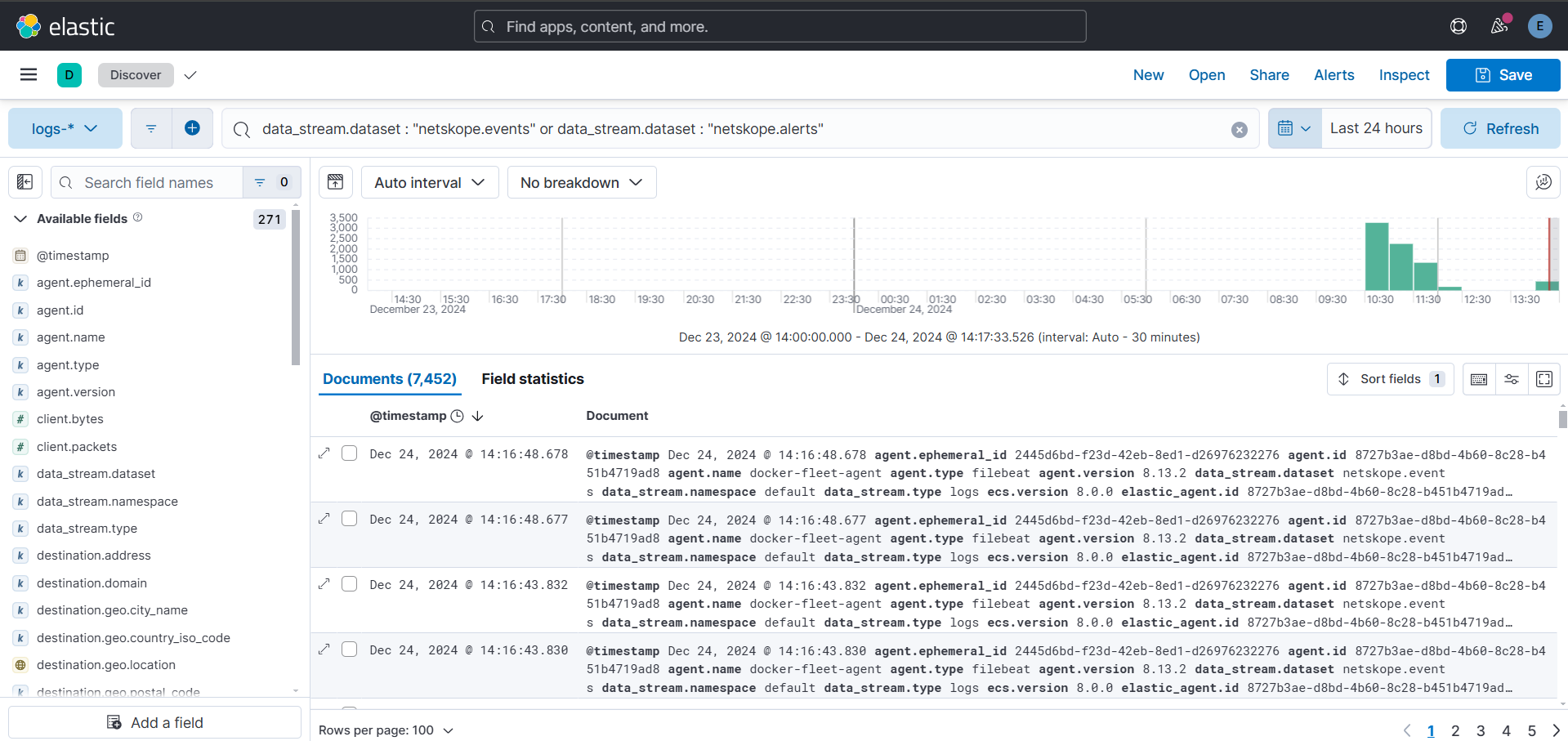Screen dimensions: 1568x741
Task: Expand document row 14:16:43.830
Action: point(324,649)
